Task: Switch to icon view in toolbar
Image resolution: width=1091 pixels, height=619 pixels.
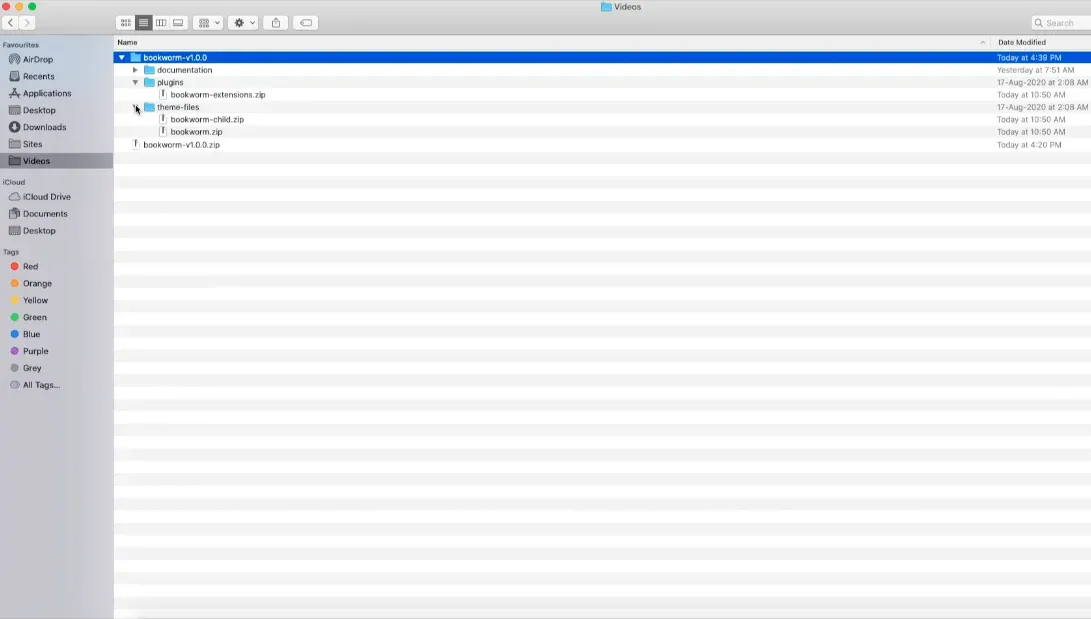Action: click(x=125, y=23)
